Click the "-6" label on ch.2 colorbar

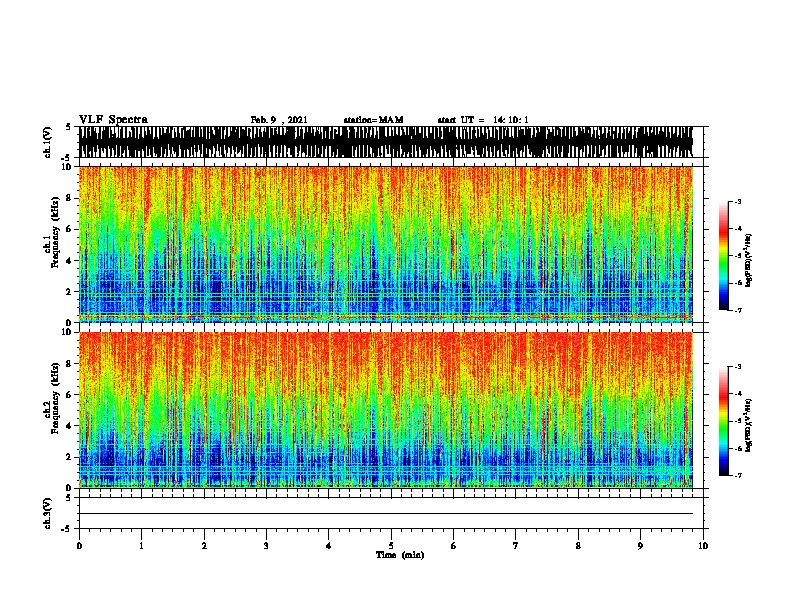[738, 448]
